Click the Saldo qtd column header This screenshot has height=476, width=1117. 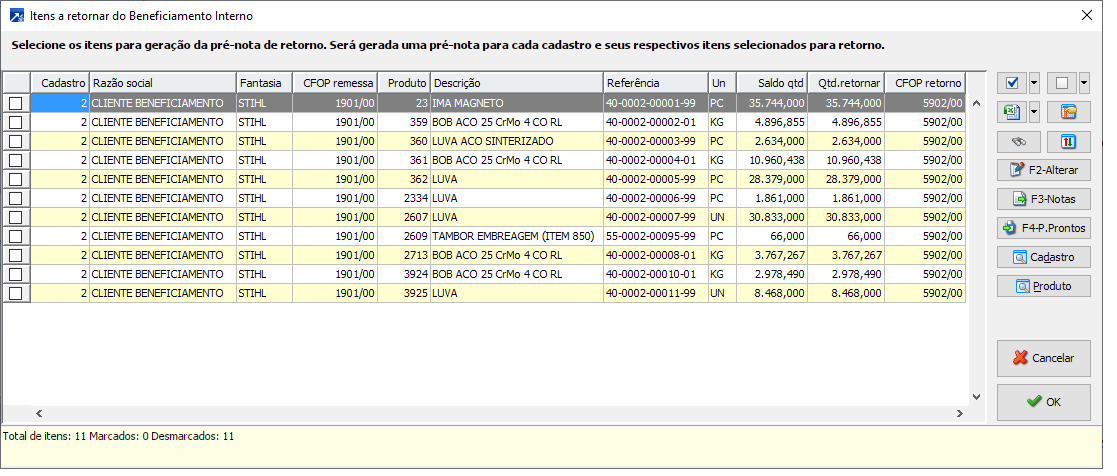click(771, 83)
